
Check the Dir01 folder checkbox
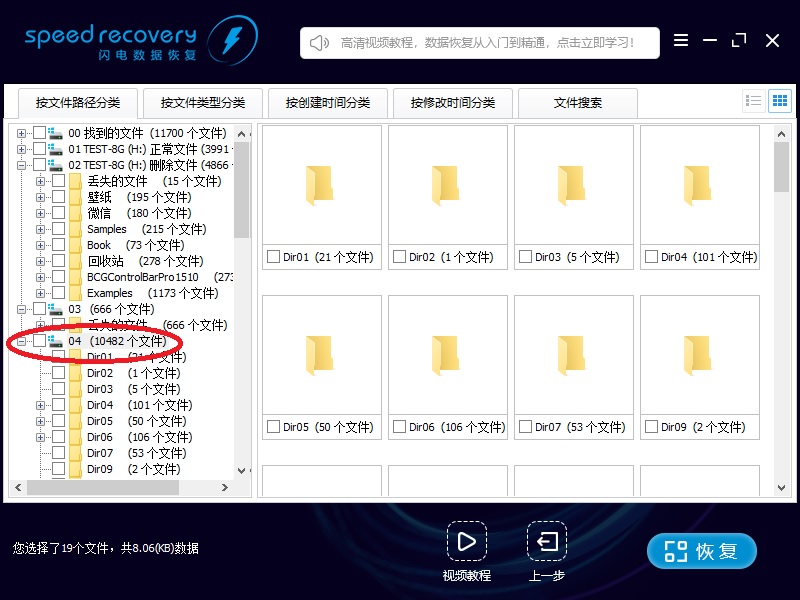(276, 257)
